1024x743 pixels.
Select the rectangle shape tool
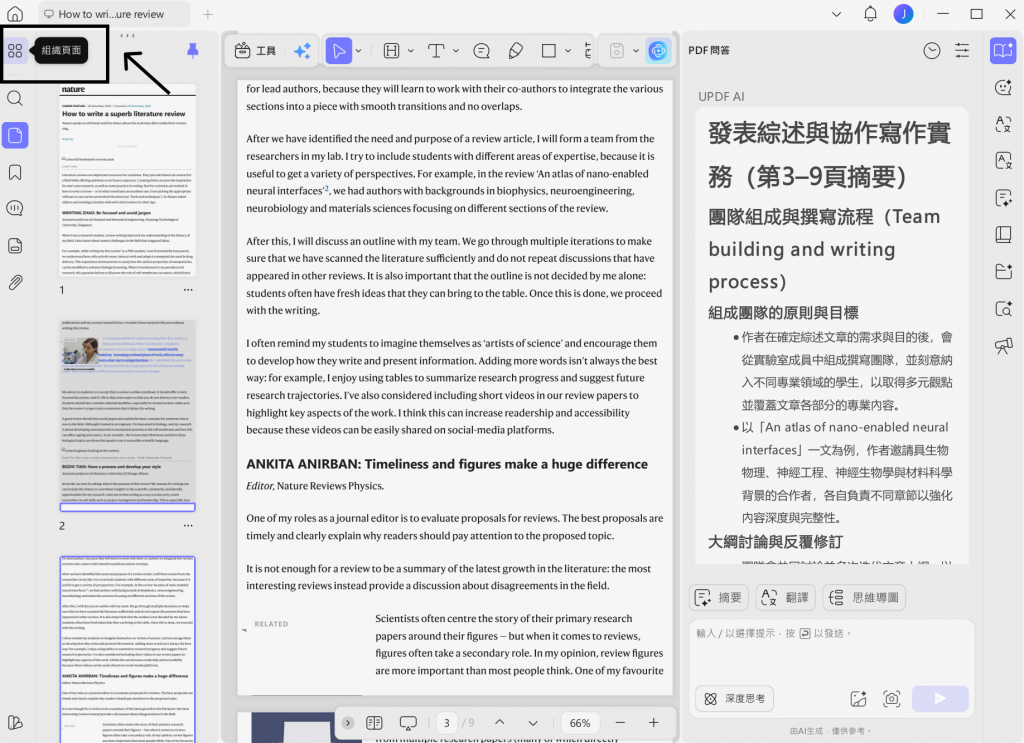(549, 51)
